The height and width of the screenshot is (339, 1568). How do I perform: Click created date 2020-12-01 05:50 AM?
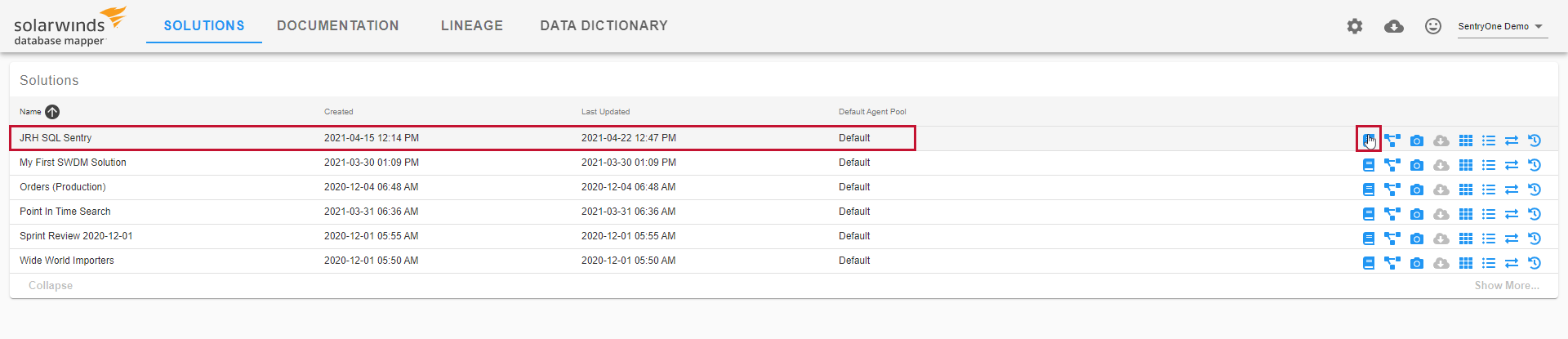[372, 261]
